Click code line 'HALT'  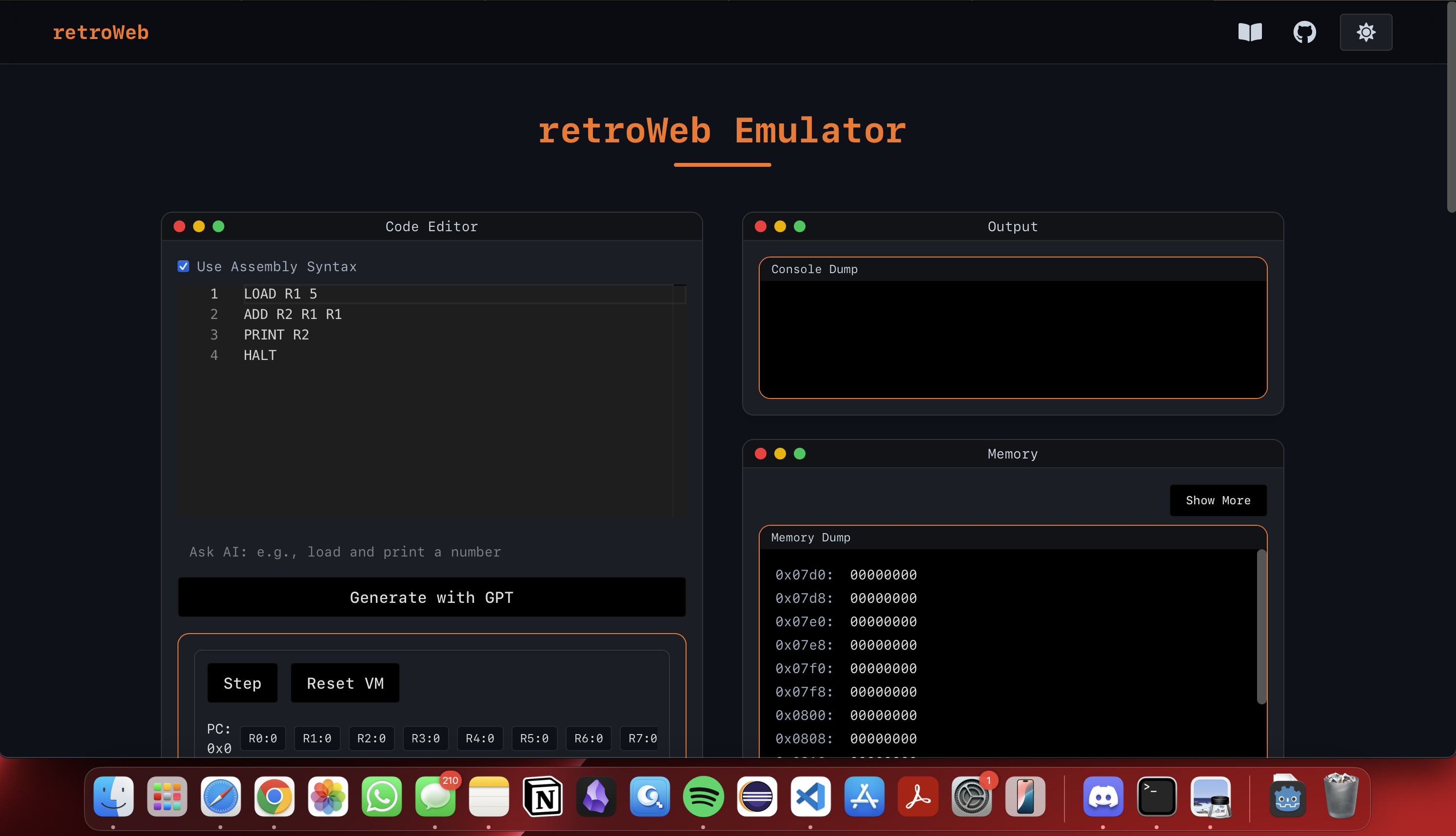[260, 356]
